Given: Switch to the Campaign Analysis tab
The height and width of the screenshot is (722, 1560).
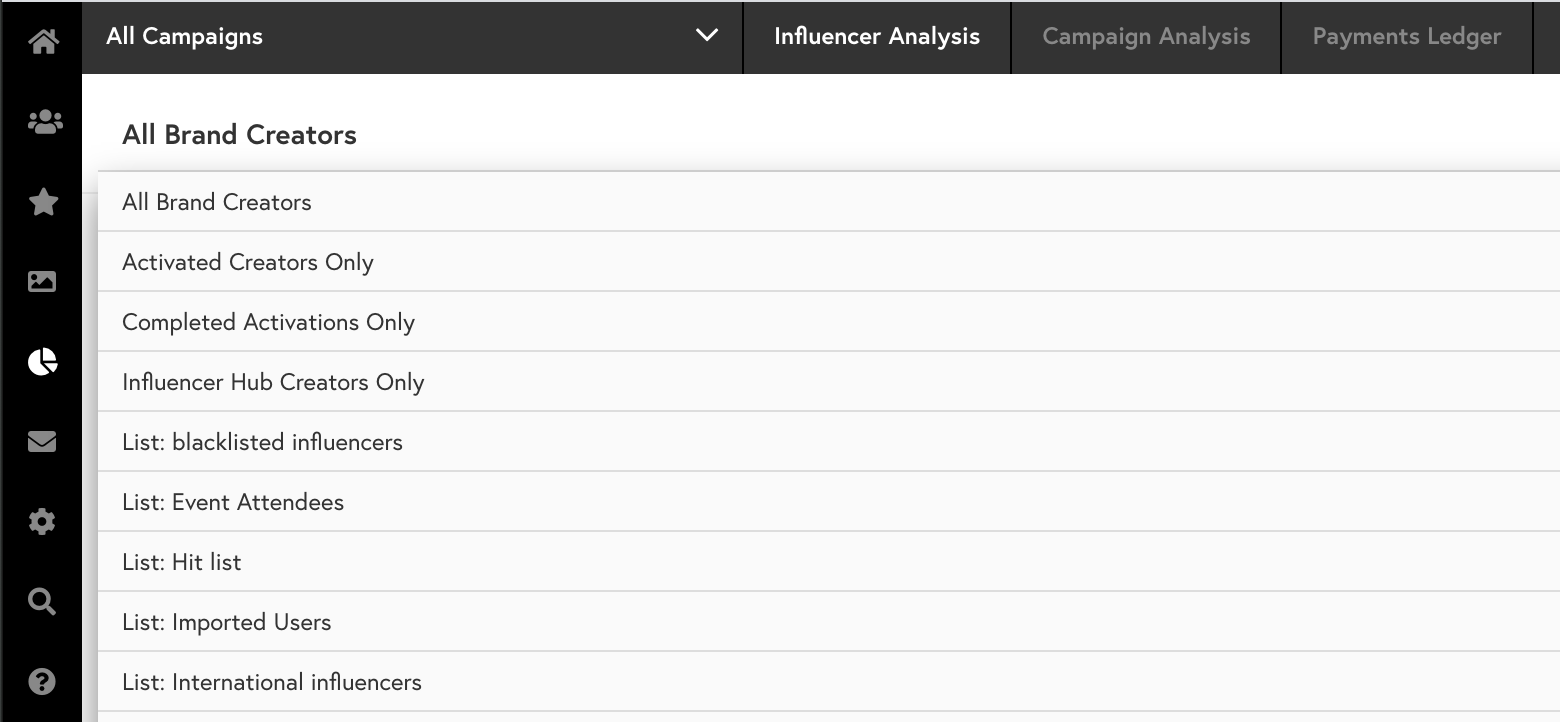Looking at the screenshot, I should (1146, 37).
